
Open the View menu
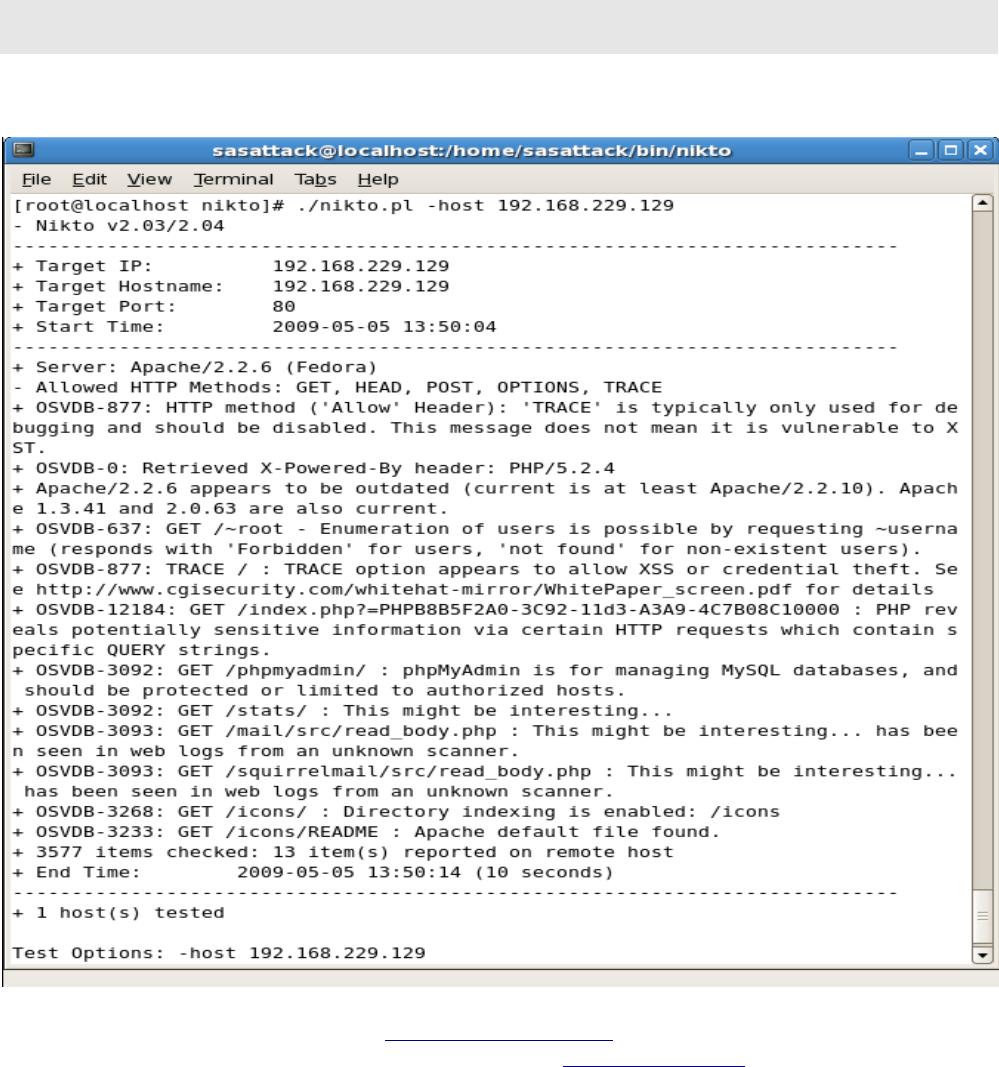click(x=149, y=180)
